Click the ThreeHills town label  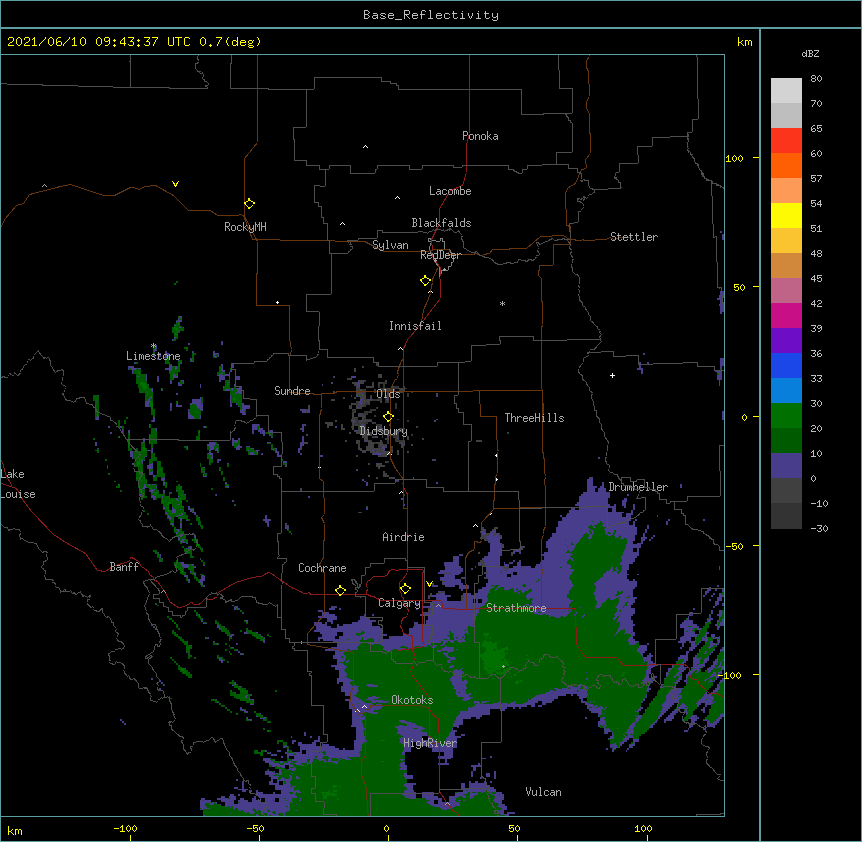pyautogui.click(x=534, y=418)
